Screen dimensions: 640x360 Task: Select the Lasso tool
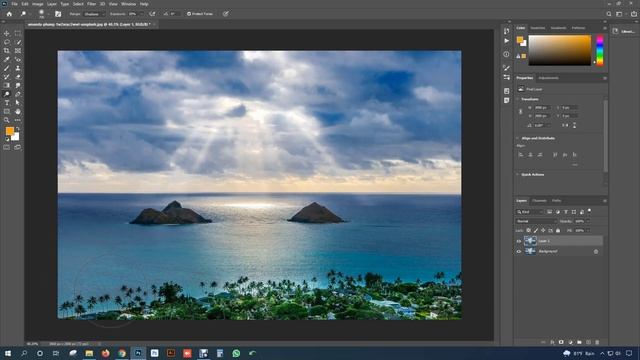7,42
